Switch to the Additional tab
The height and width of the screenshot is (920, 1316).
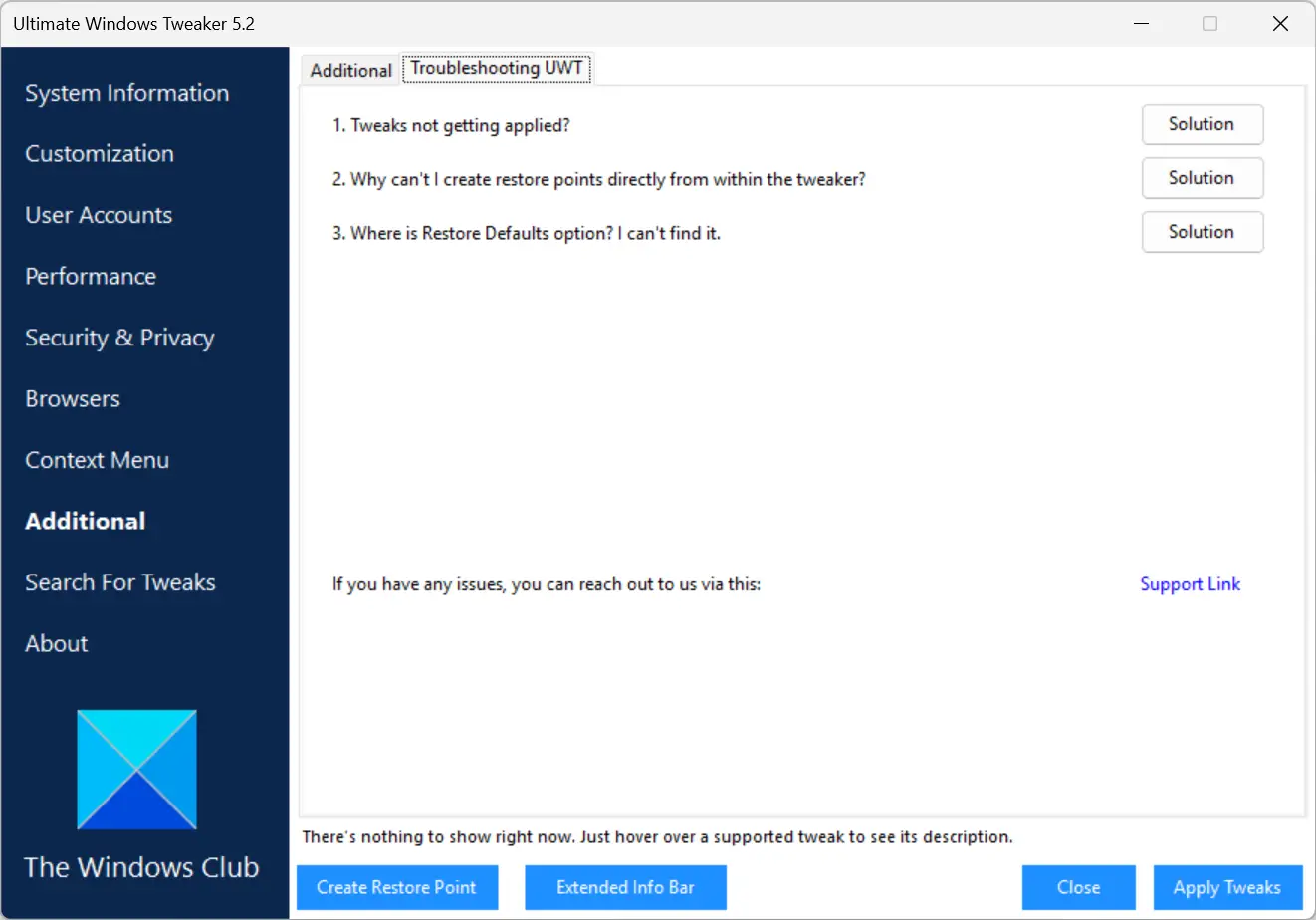(350, 70)
